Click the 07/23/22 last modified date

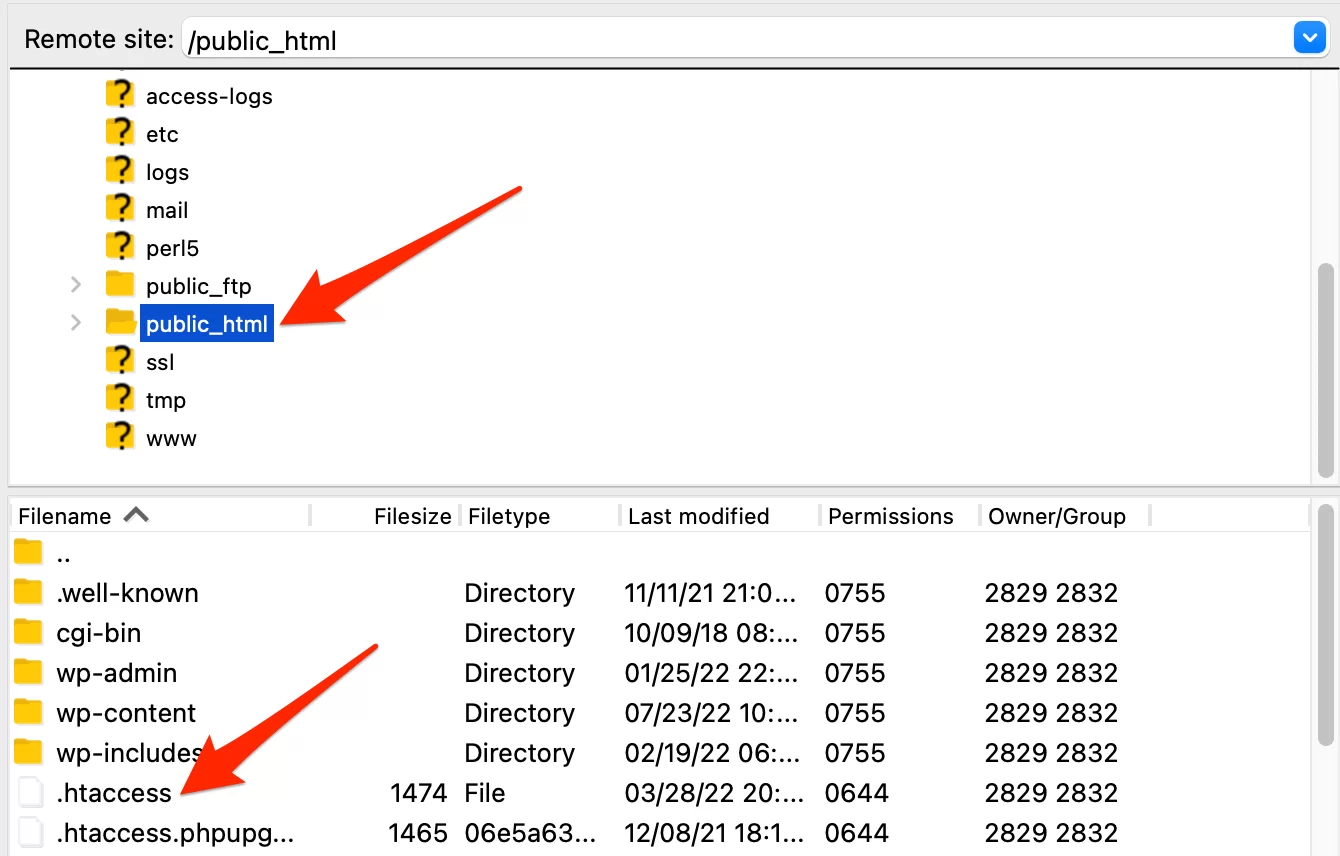[710, 713]
